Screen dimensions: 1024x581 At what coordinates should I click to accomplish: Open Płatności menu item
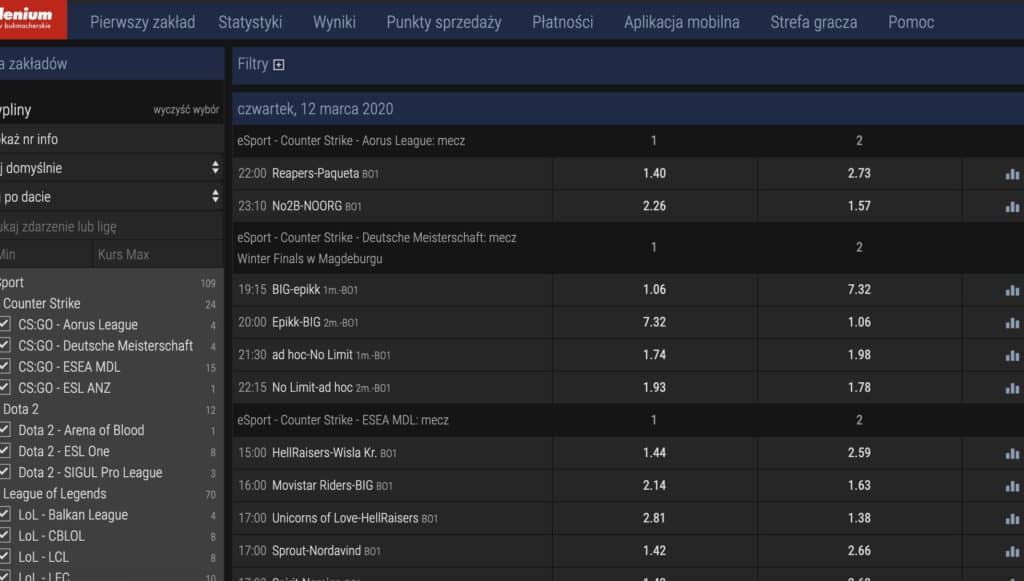click(562, 22)
